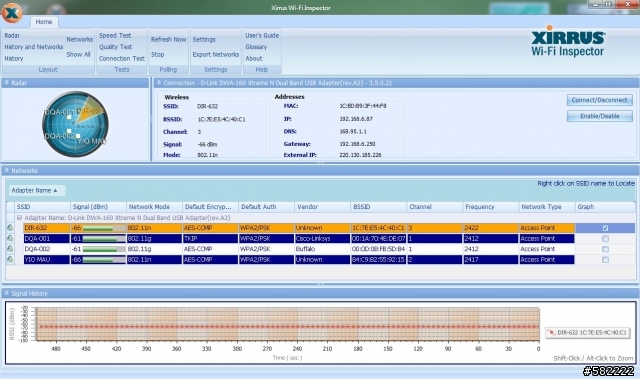This screenshot has width=640, height=379.
Task: Check the DQA-002 graph checkbox
Action: [605, 249]
